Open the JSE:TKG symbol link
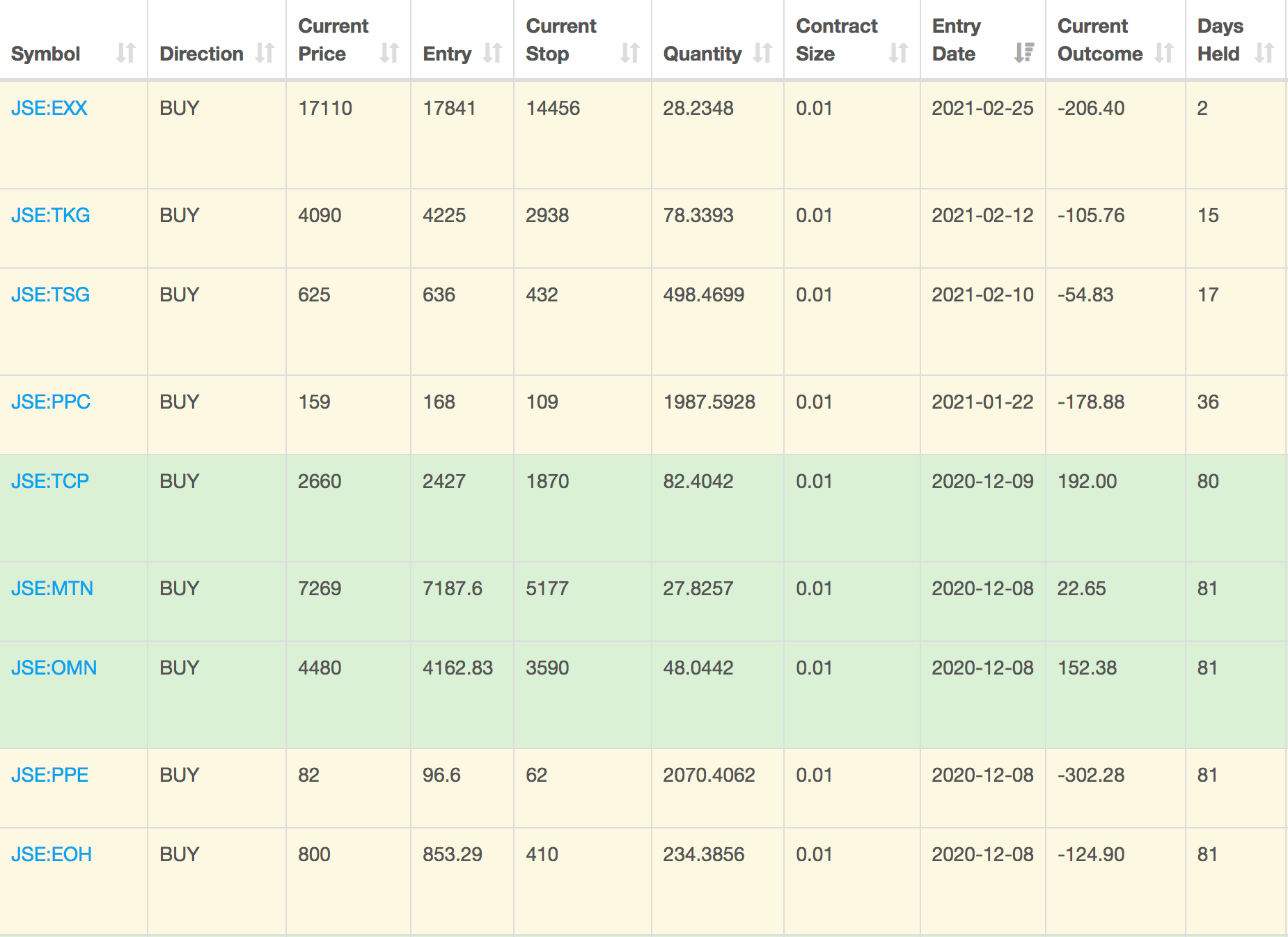The image size is (1288, 937). pyautogui.click(x=51, y=215)
